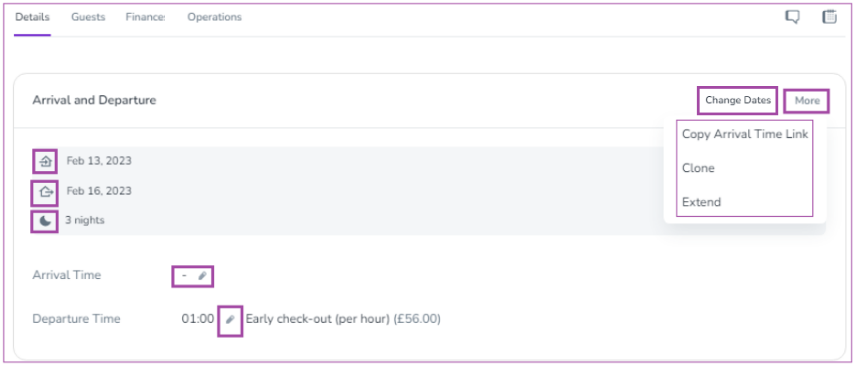
Task: Open the notes clipboard icon
Action: 830,17
